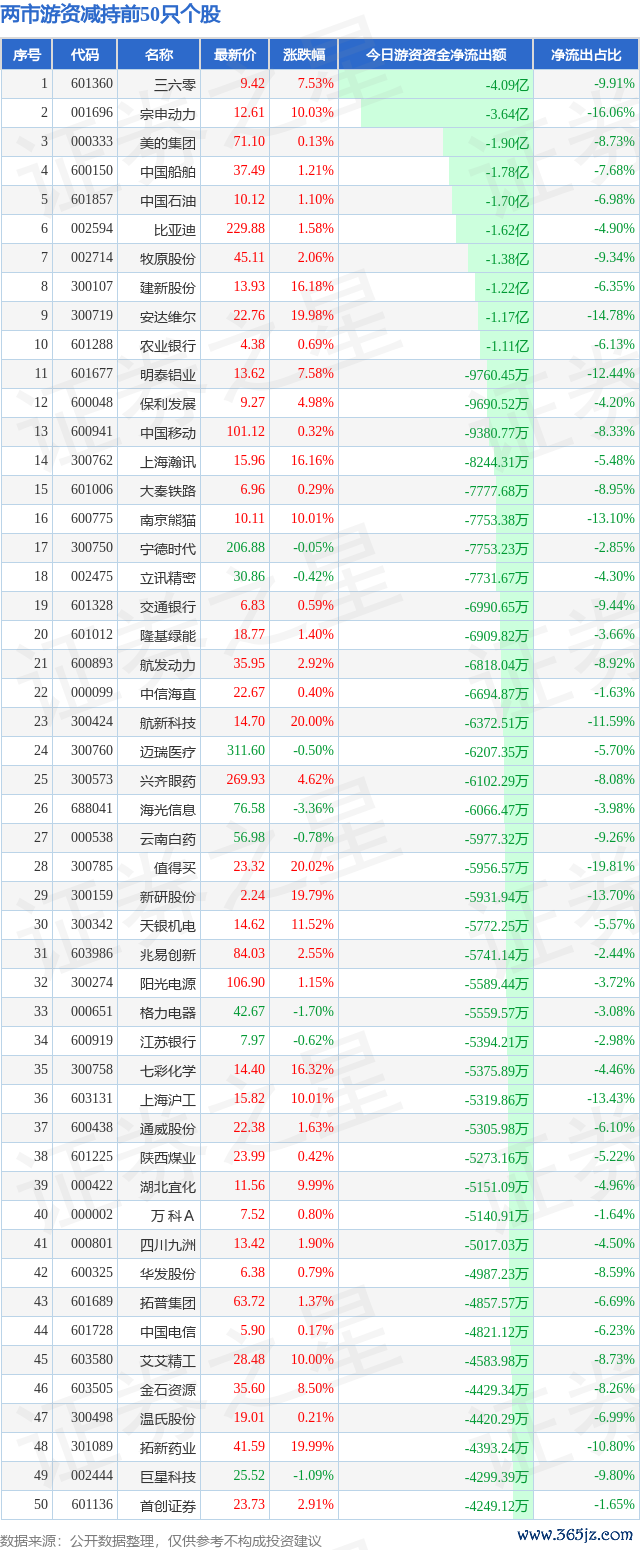
Task: Select stock name 四川九洲
Action: coord(168,1244)
